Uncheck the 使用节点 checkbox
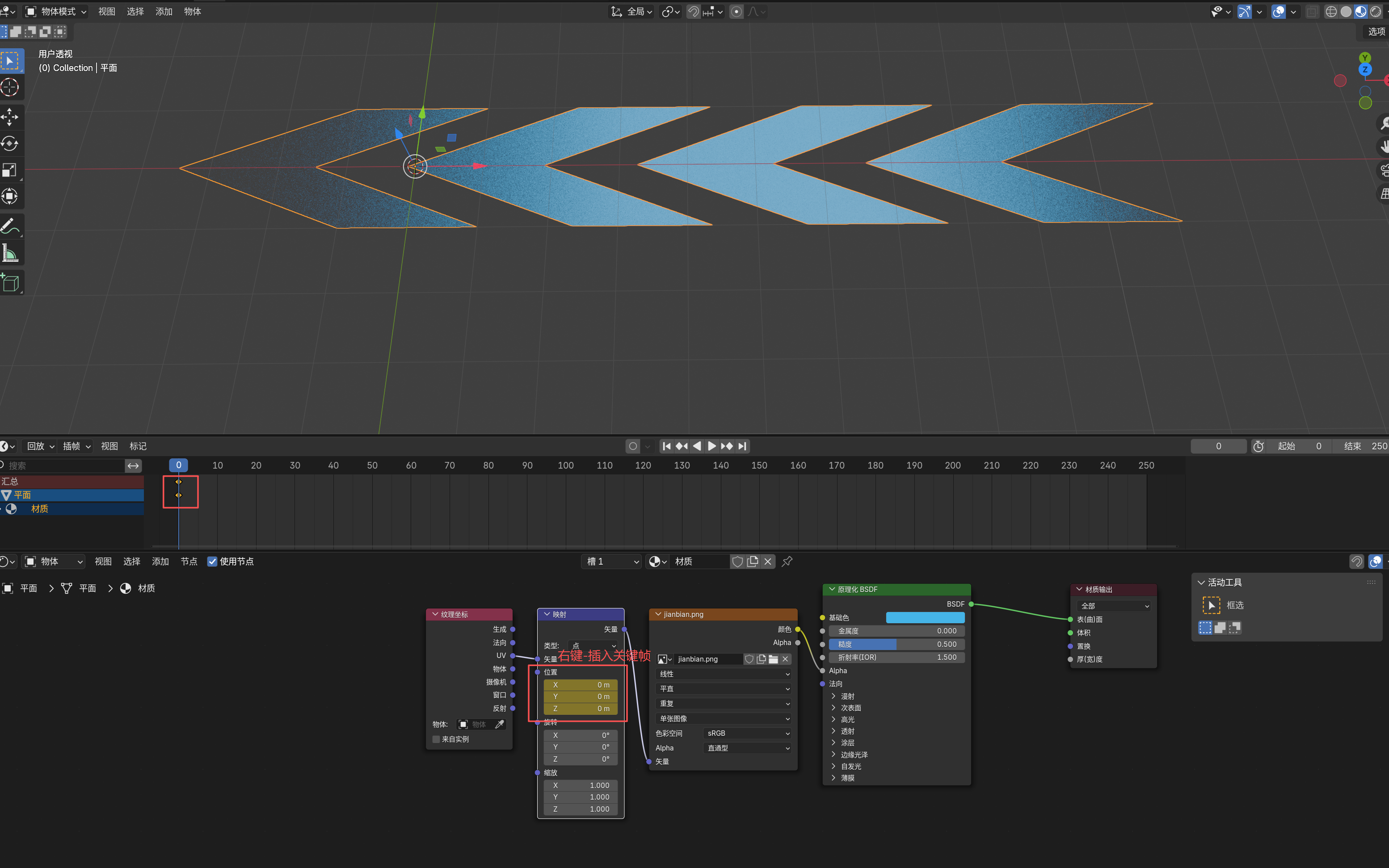Viewport: 1389px width, 868px height. coord(212,562)
